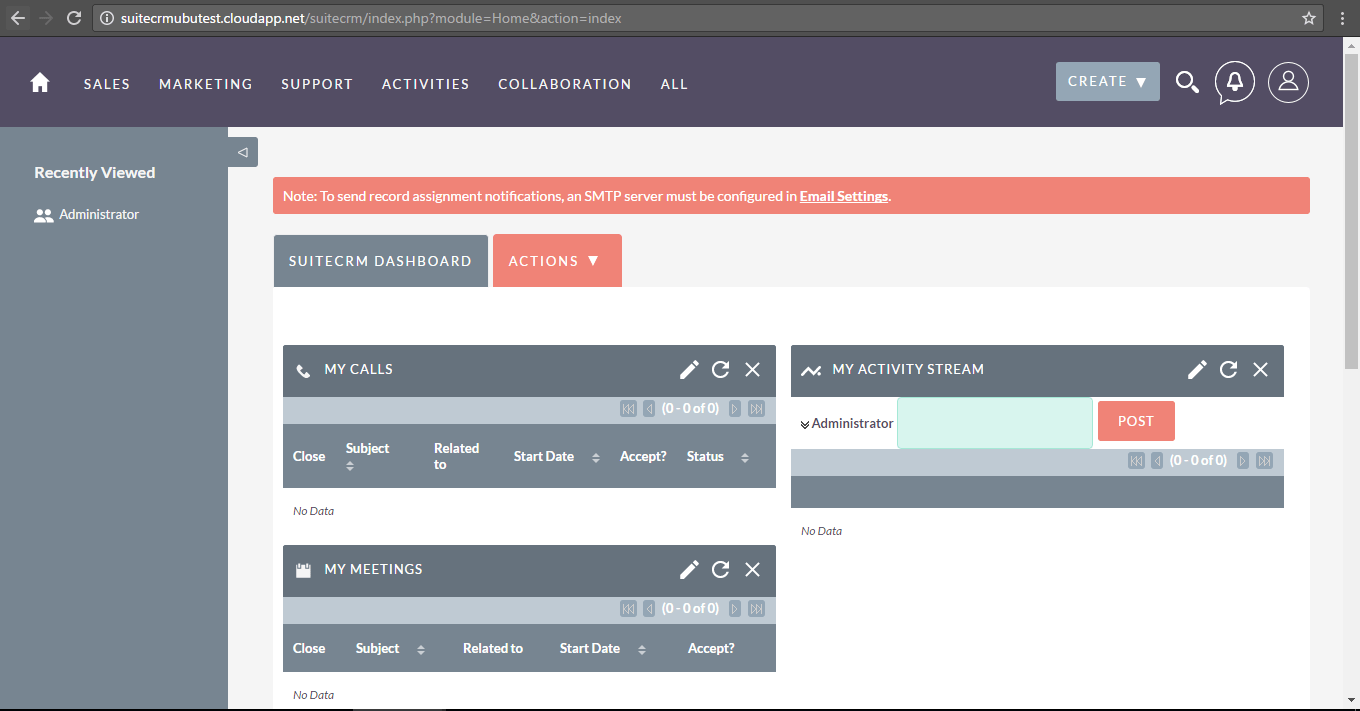Collapse the Recently Viewed sidebar

click(243, 152)
